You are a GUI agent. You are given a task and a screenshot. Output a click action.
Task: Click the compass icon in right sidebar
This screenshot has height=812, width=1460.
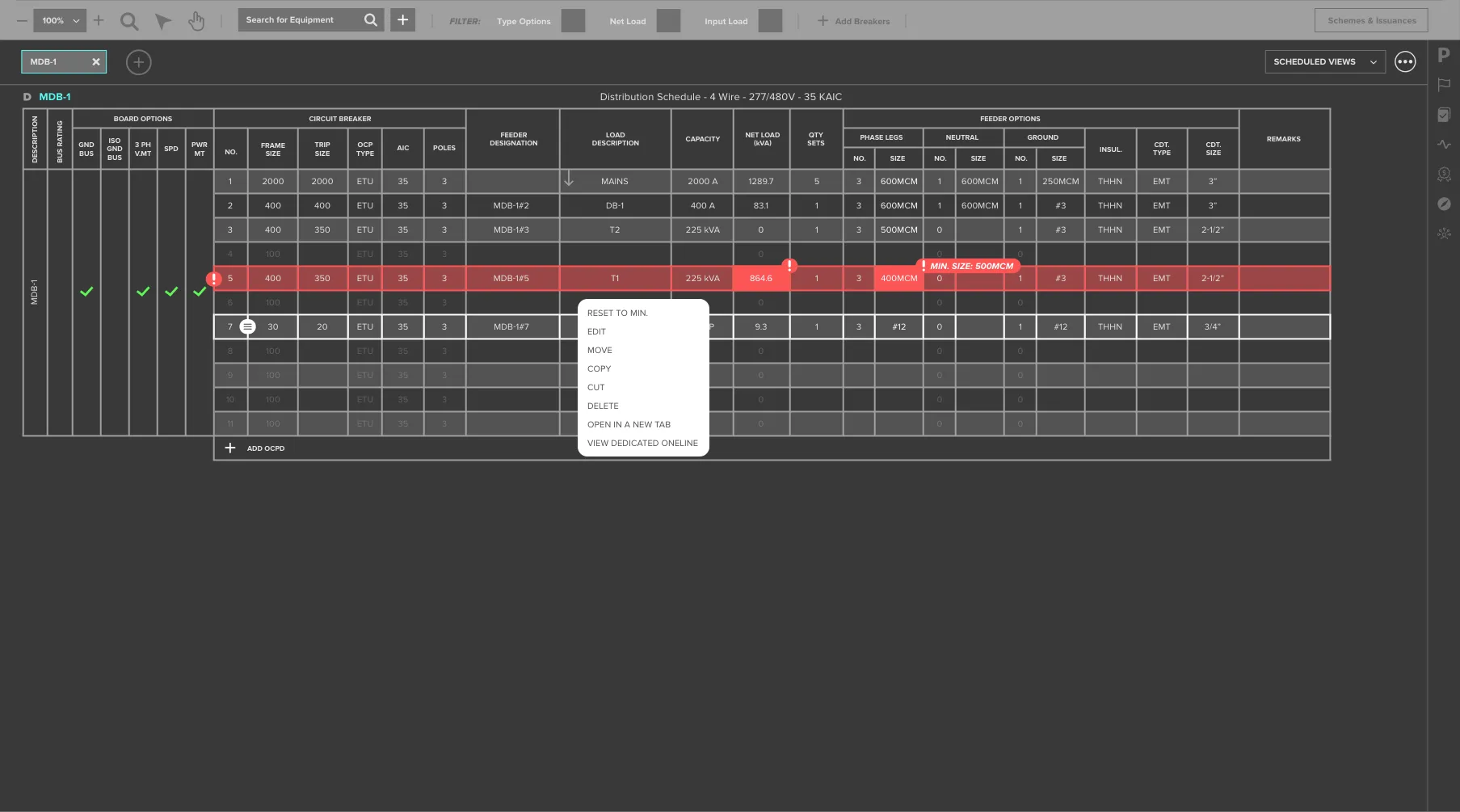click(x=1444, y=204)
